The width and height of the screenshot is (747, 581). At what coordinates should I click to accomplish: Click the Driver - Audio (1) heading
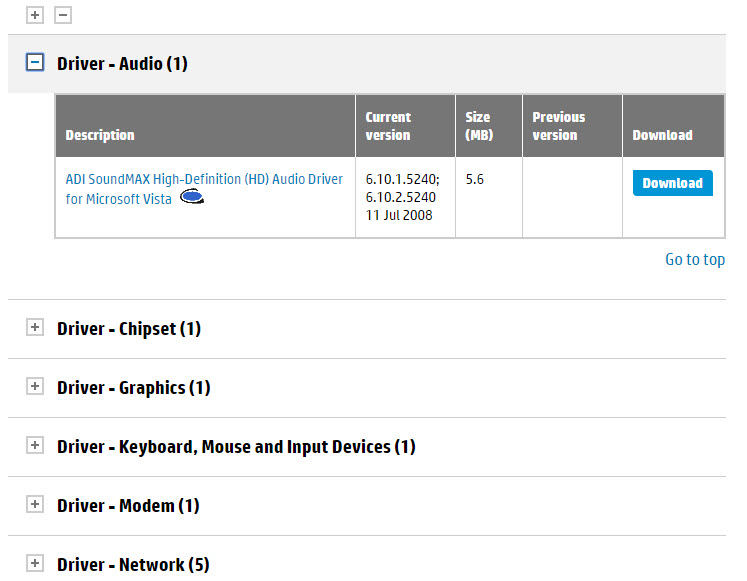pos(122,63)
